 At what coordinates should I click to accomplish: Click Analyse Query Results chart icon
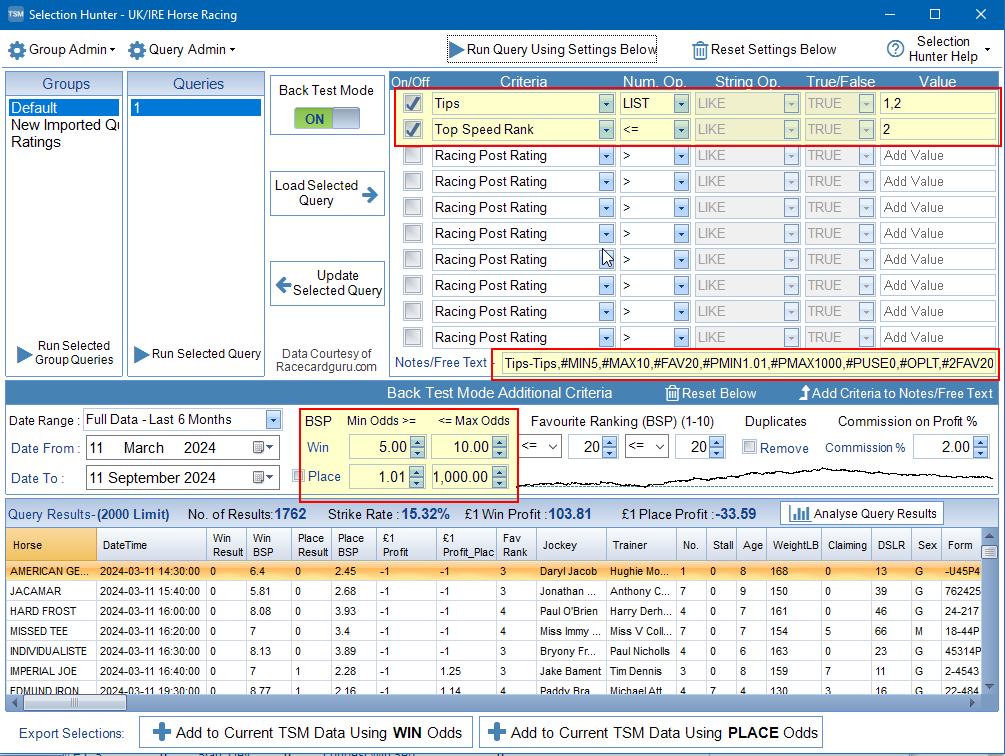[799, 513]
